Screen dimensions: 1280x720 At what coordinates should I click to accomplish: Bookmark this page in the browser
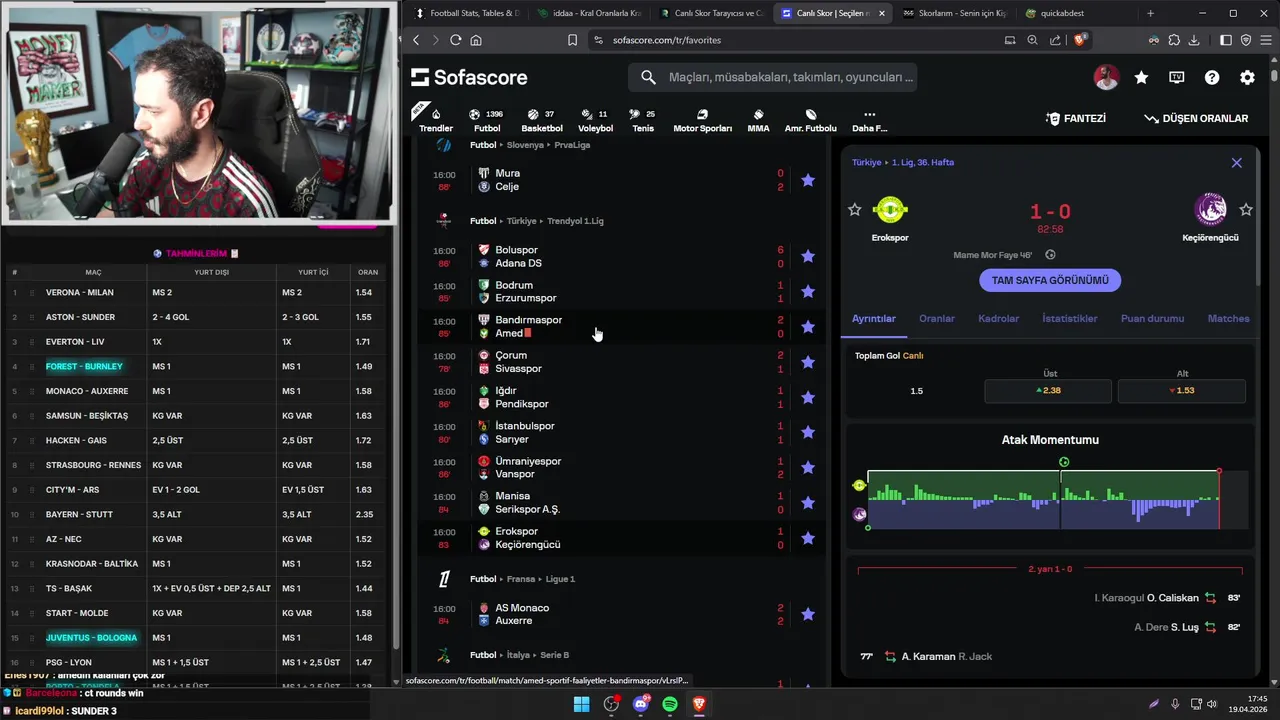(x=572, y=40)
